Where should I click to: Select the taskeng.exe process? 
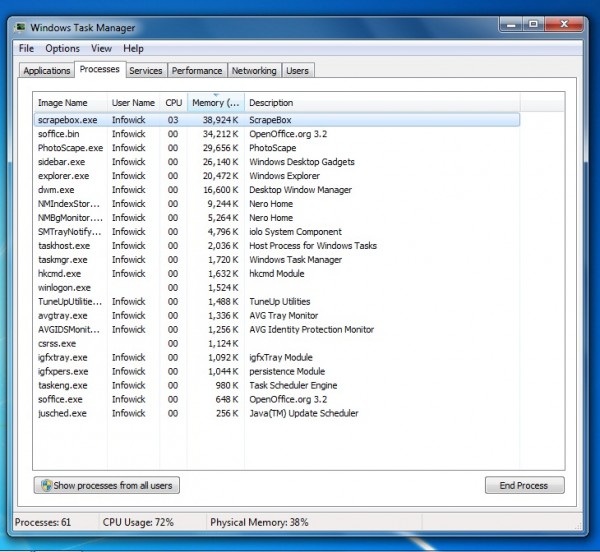(277, 385)
